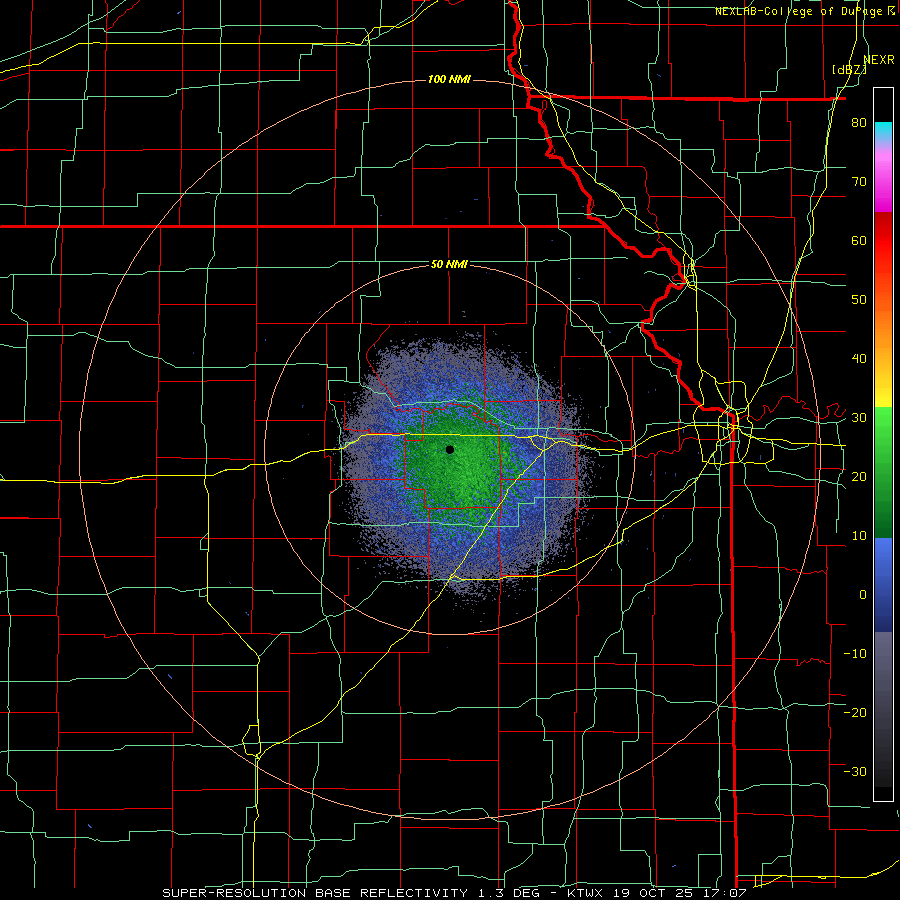Click the 19 OCT 25 17:07 timestamp
The width and height of the screenshot is (900, 900).
tap(678, 893)
